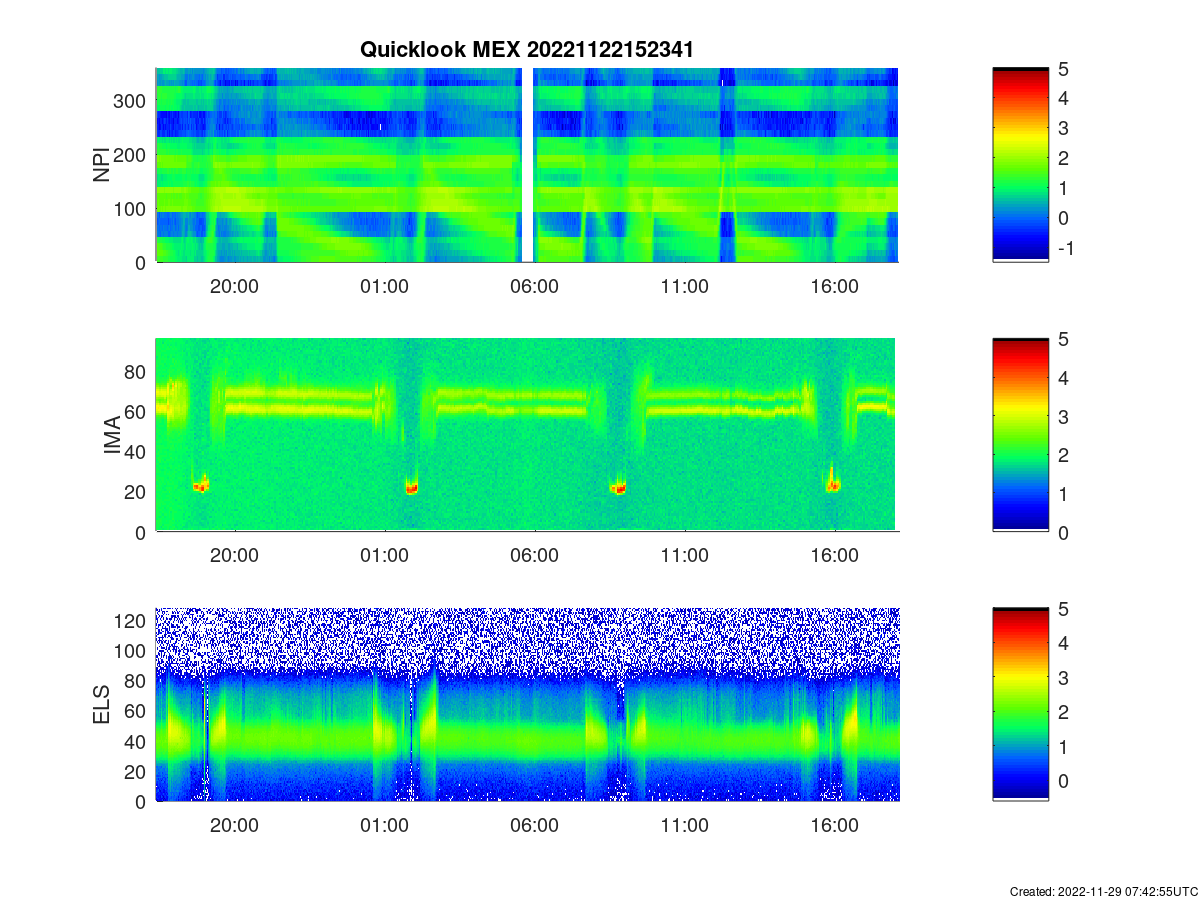1200x900 pixels.
Task: Click the 06:00 tick under the IMA panel
Action: [x=534, y=556]
